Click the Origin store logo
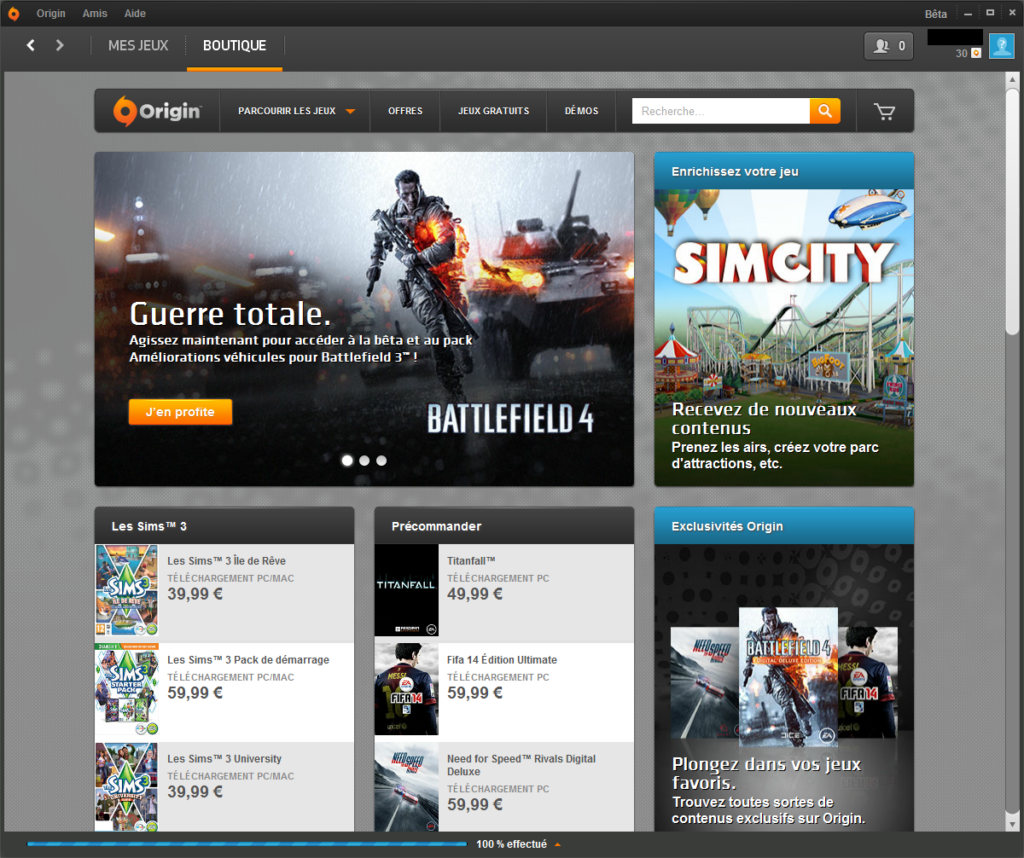This screenshot has width=1024, height=858. (x=157, y=111)
